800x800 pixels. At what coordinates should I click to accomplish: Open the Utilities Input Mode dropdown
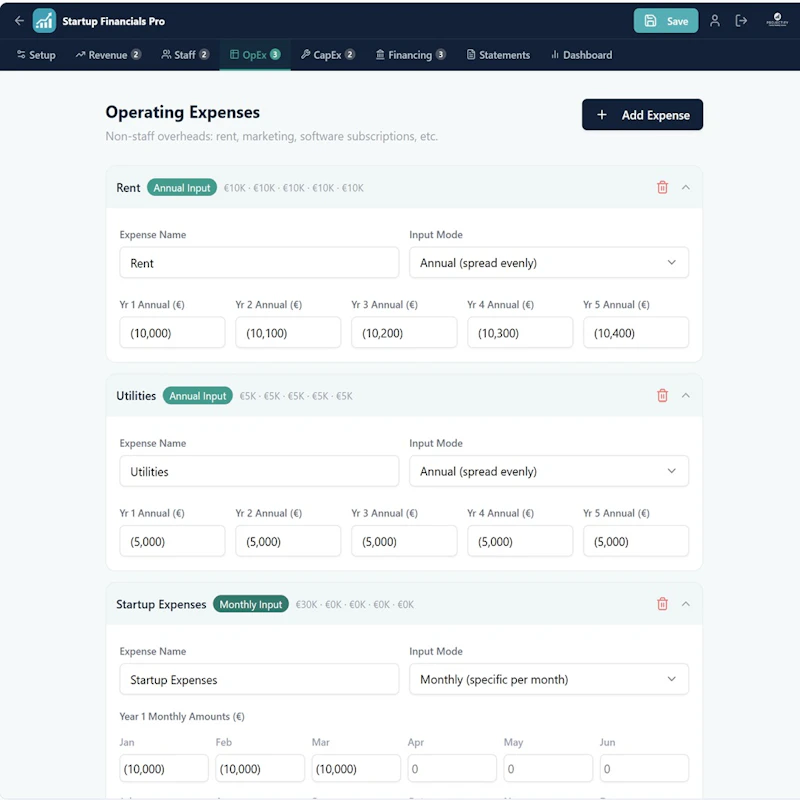point(548,471)
